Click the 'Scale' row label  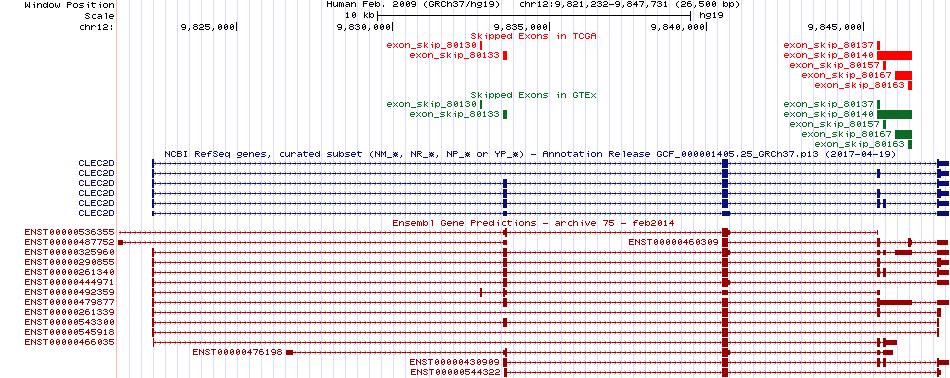100,16
